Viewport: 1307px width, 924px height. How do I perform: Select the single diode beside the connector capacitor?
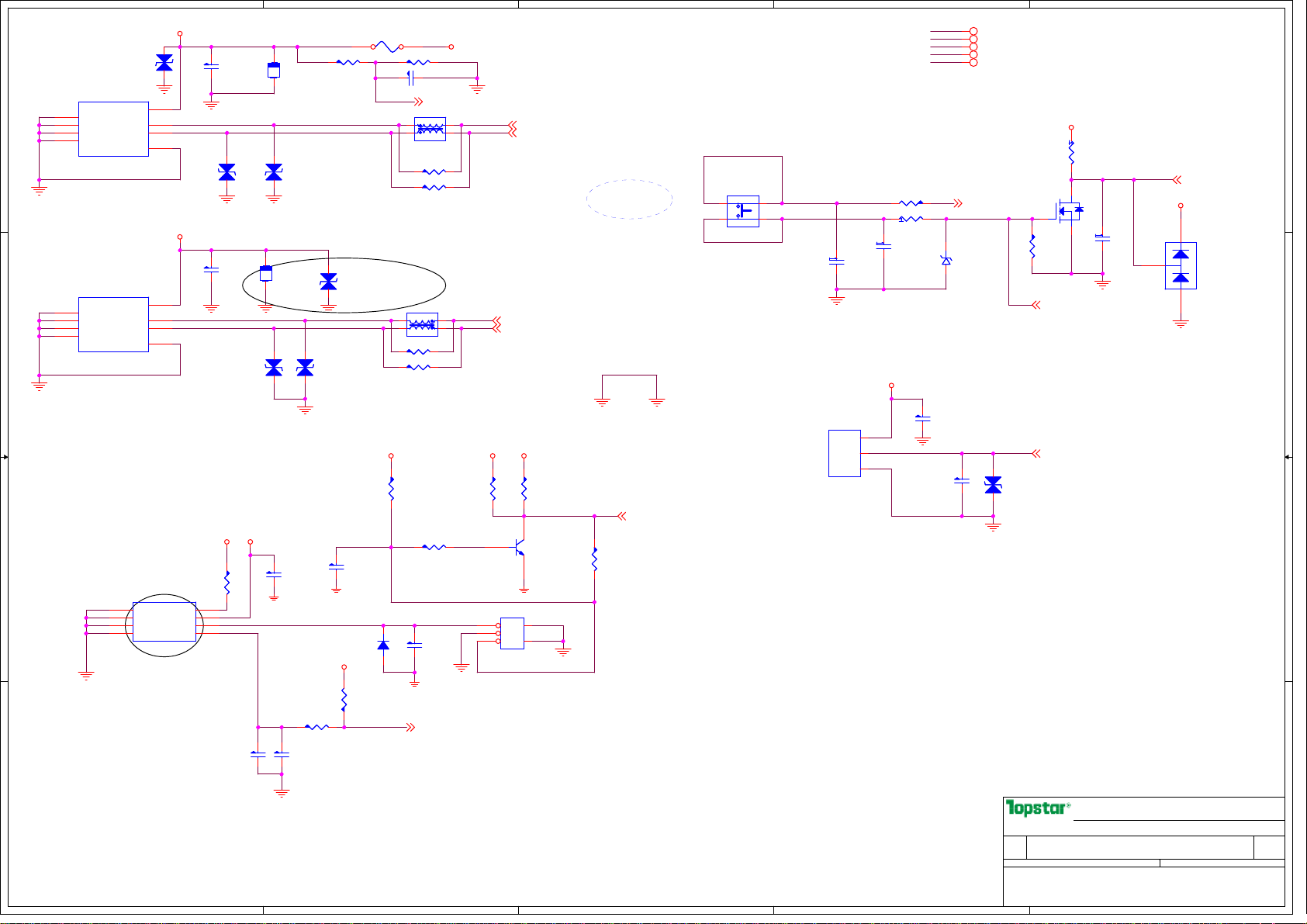pyautogui.click(x=383, y=645)
